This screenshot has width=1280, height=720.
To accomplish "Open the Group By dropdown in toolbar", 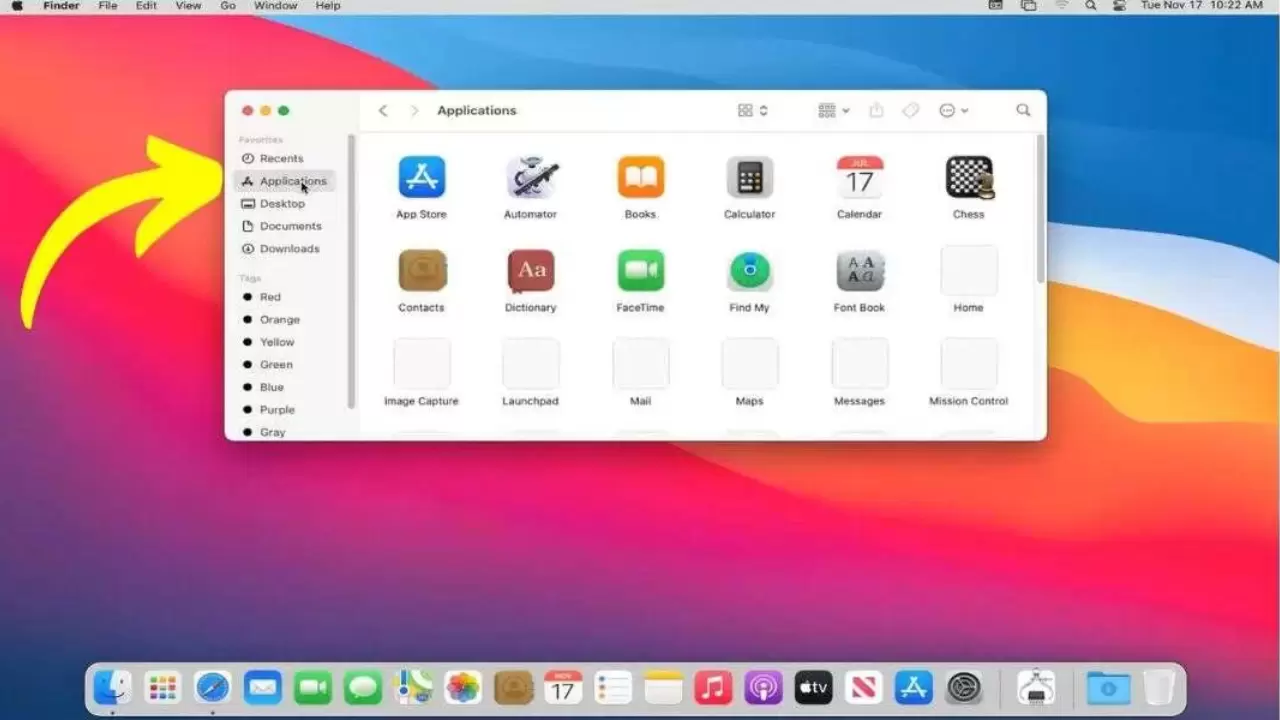I will point(834,111).
